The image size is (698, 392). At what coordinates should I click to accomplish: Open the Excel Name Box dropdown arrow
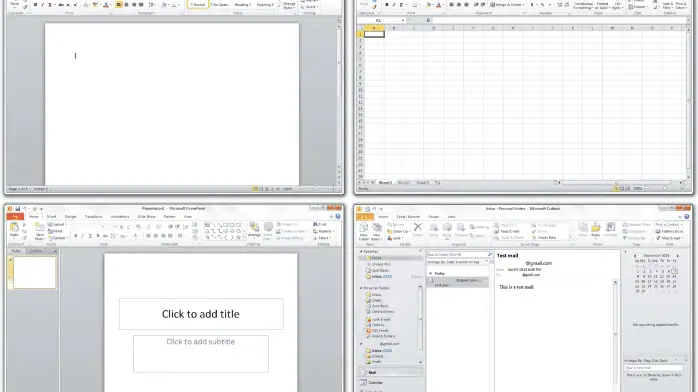click(403, 20)
